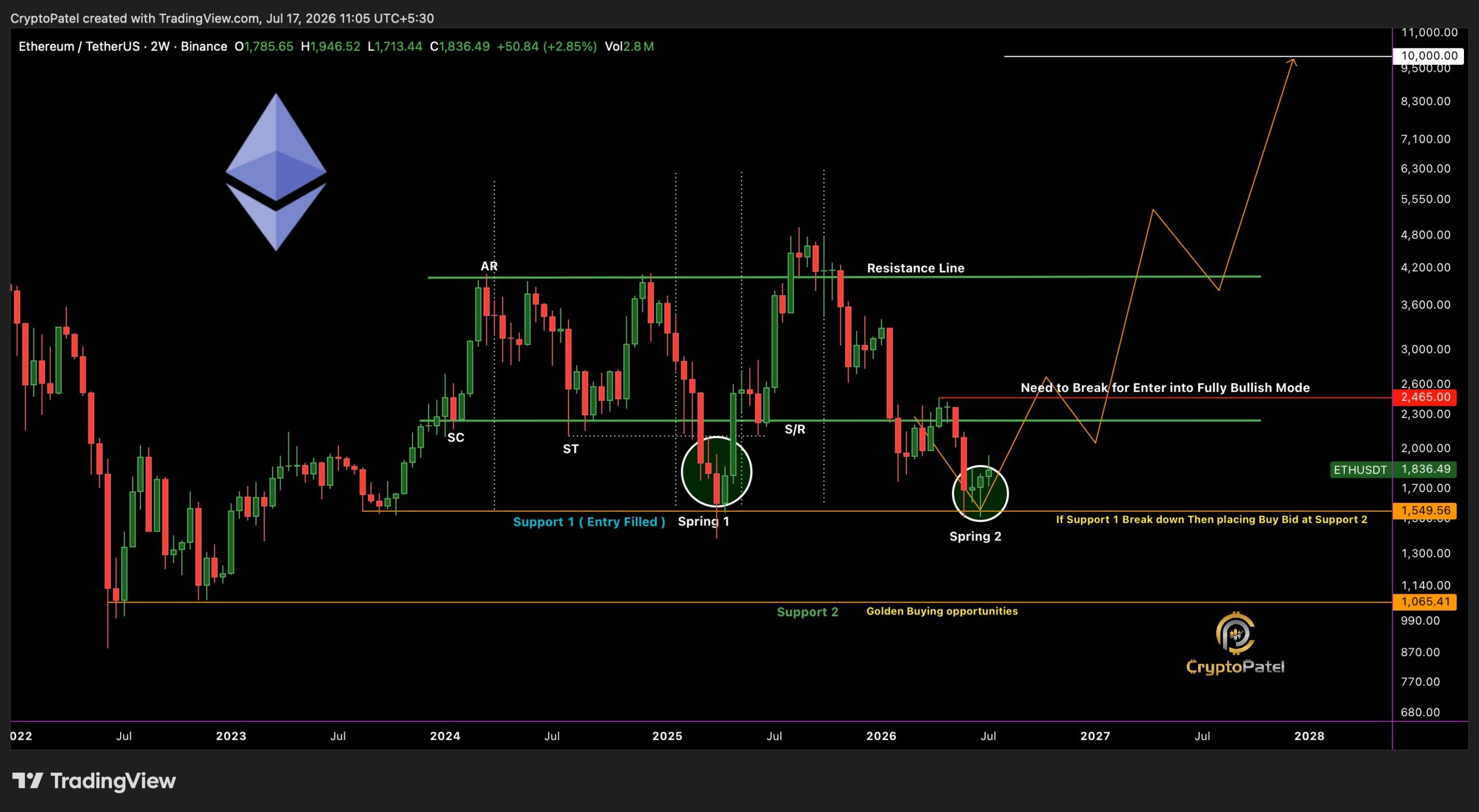Select the orange 1,065.41 price label
The width and height of the screenshot is (1479, 812).
click(x=1425, y=601)
